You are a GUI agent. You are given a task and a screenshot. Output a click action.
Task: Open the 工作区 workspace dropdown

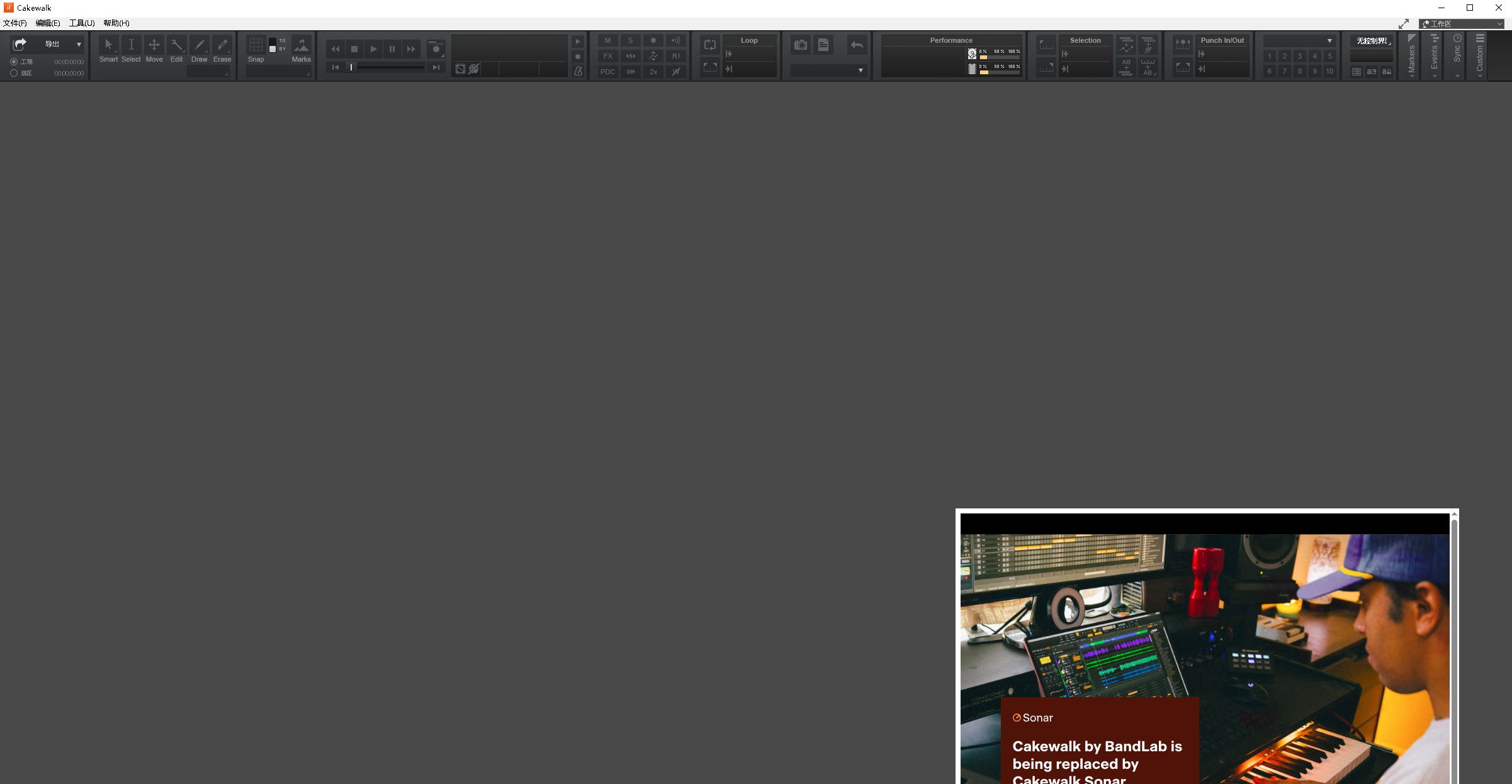pos(1461,24)
